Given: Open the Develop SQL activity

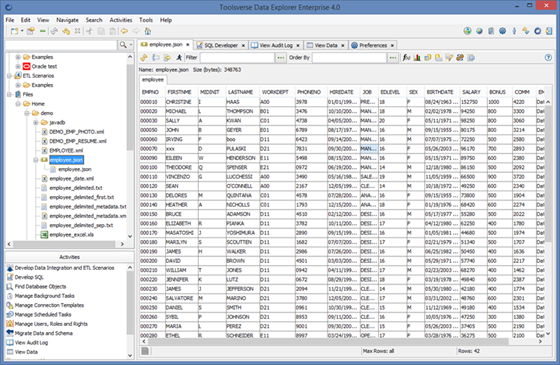Looking at the screenshot, I should click(29, 277).
